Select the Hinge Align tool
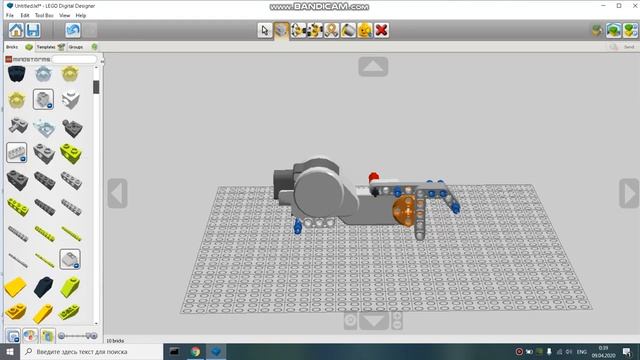 315,30
